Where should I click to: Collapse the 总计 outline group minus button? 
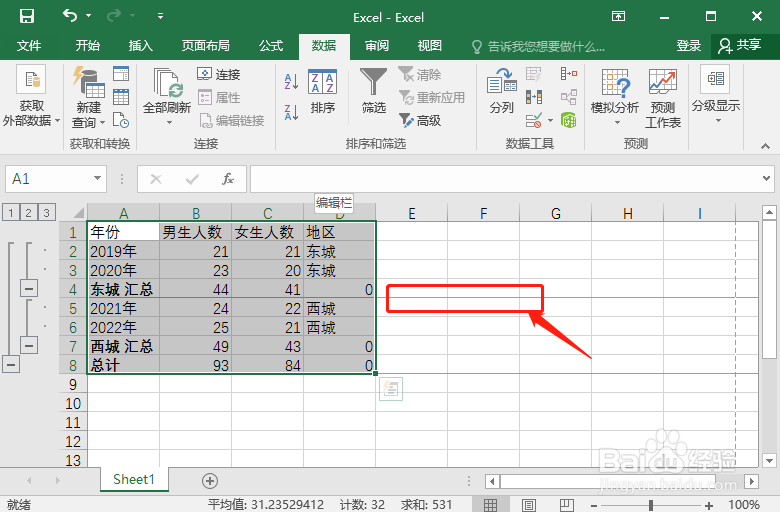(11, 364)
